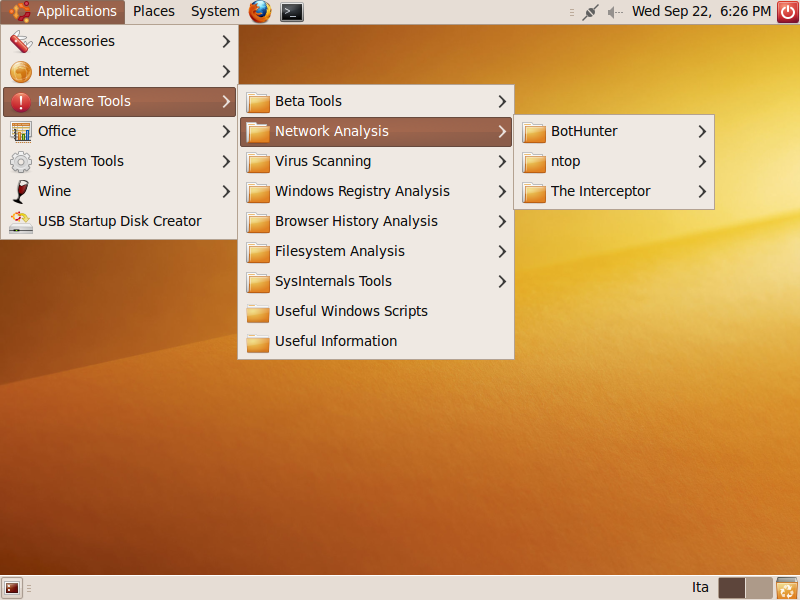Click the Office chart icon

(x=21, y=132)
